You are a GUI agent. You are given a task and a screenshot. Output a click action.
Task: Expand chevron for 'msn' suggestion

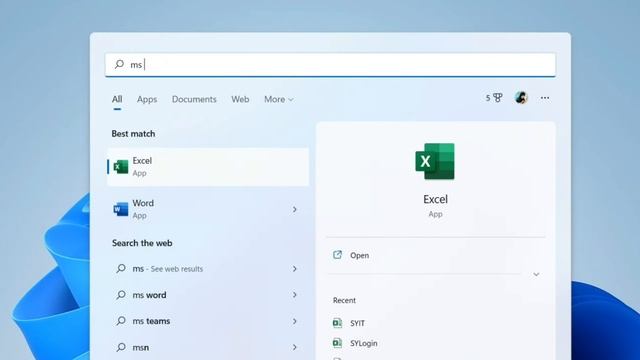[295, 347]
